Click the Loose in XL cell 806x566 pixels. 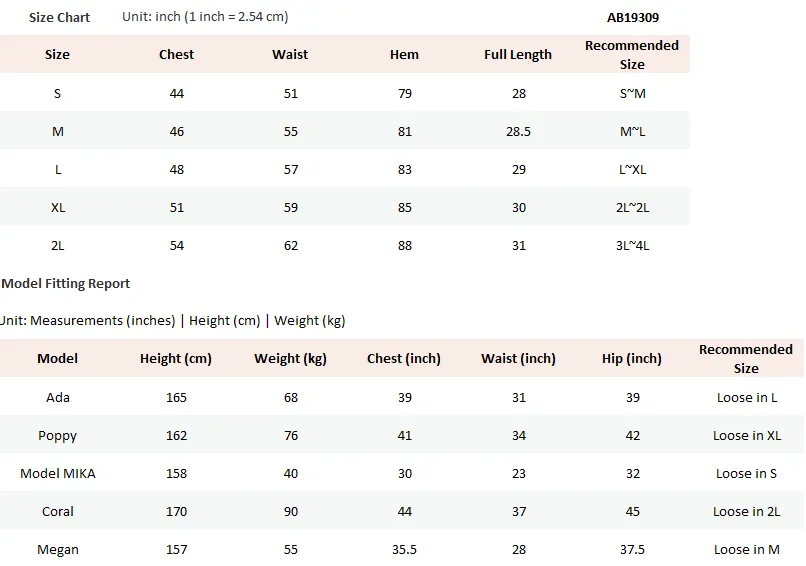pyautogui.click(x=747, y=436)
